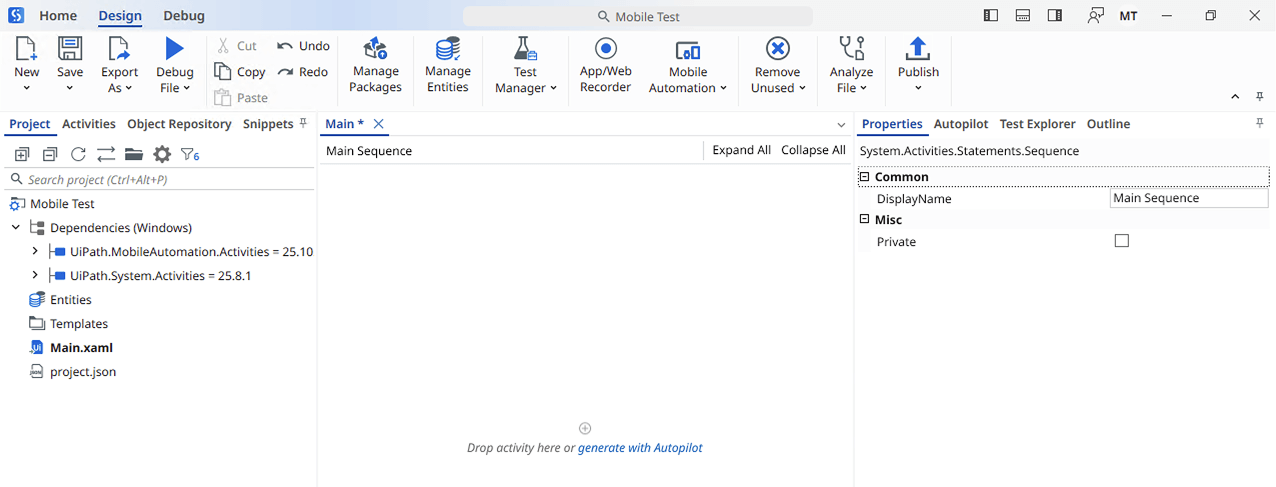The image size is (1276, 487).
Task: Click the Search project input field
Action: [160, 180]
